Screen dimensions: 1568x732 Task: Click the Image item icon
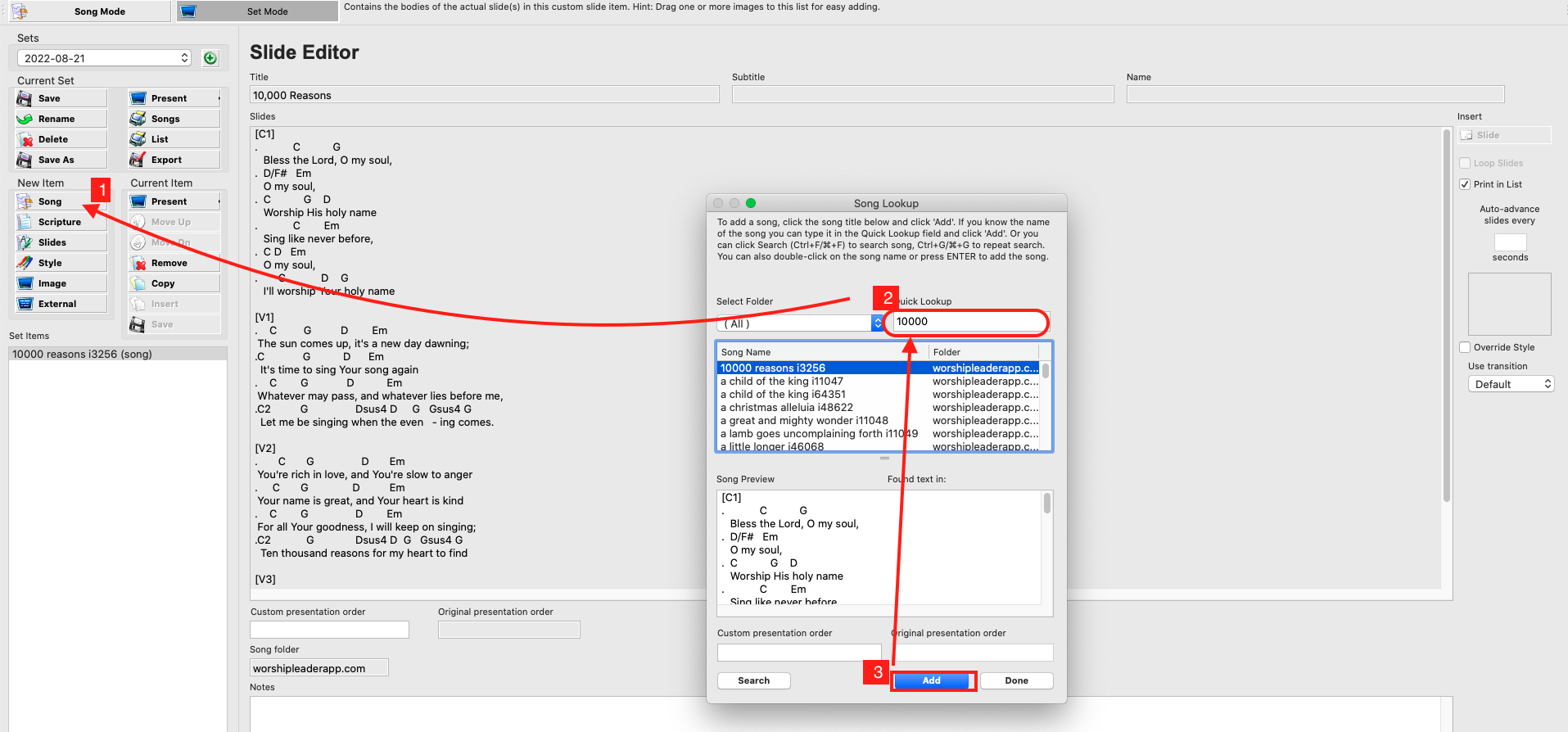[25, 283]
